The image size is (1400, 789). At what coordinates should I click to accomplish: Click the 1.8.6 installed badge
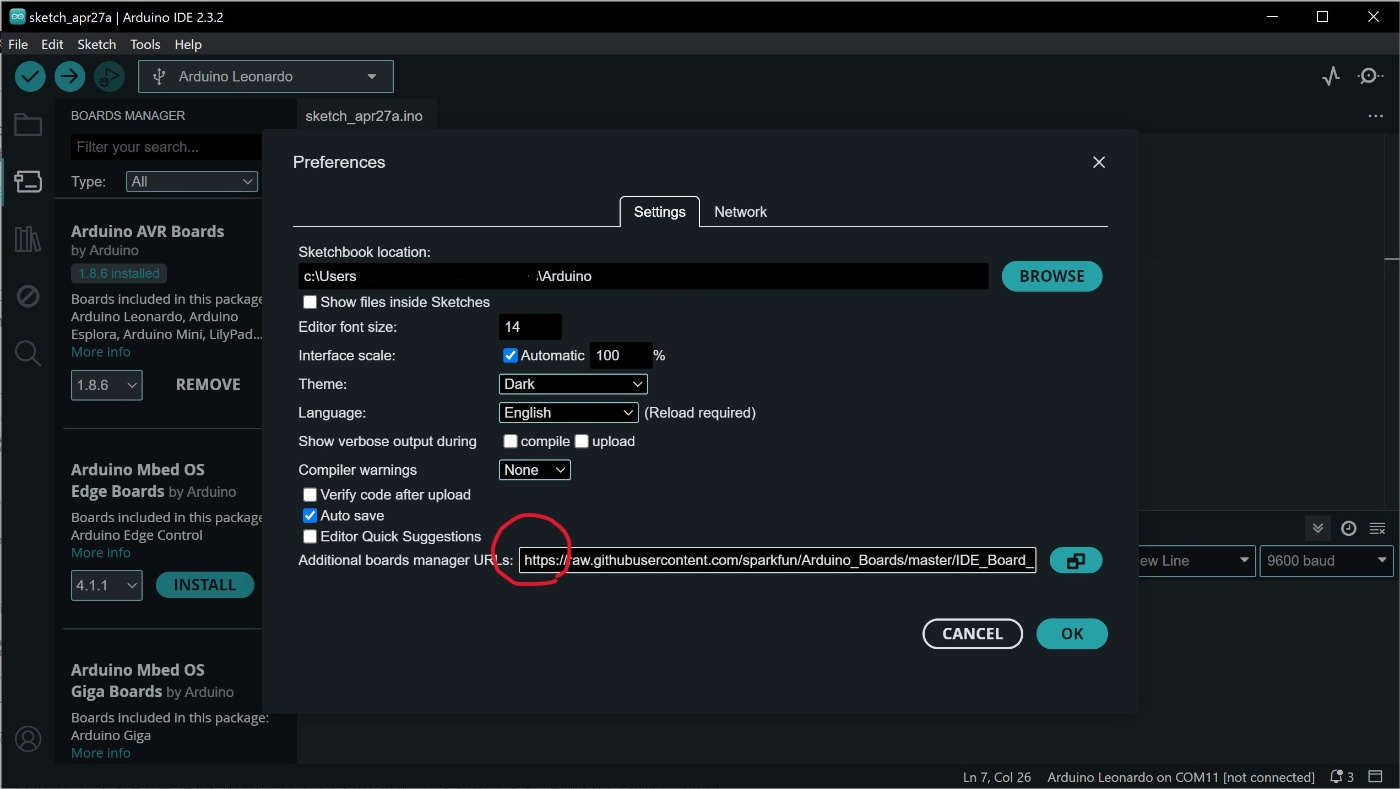(x=119, y=273)
